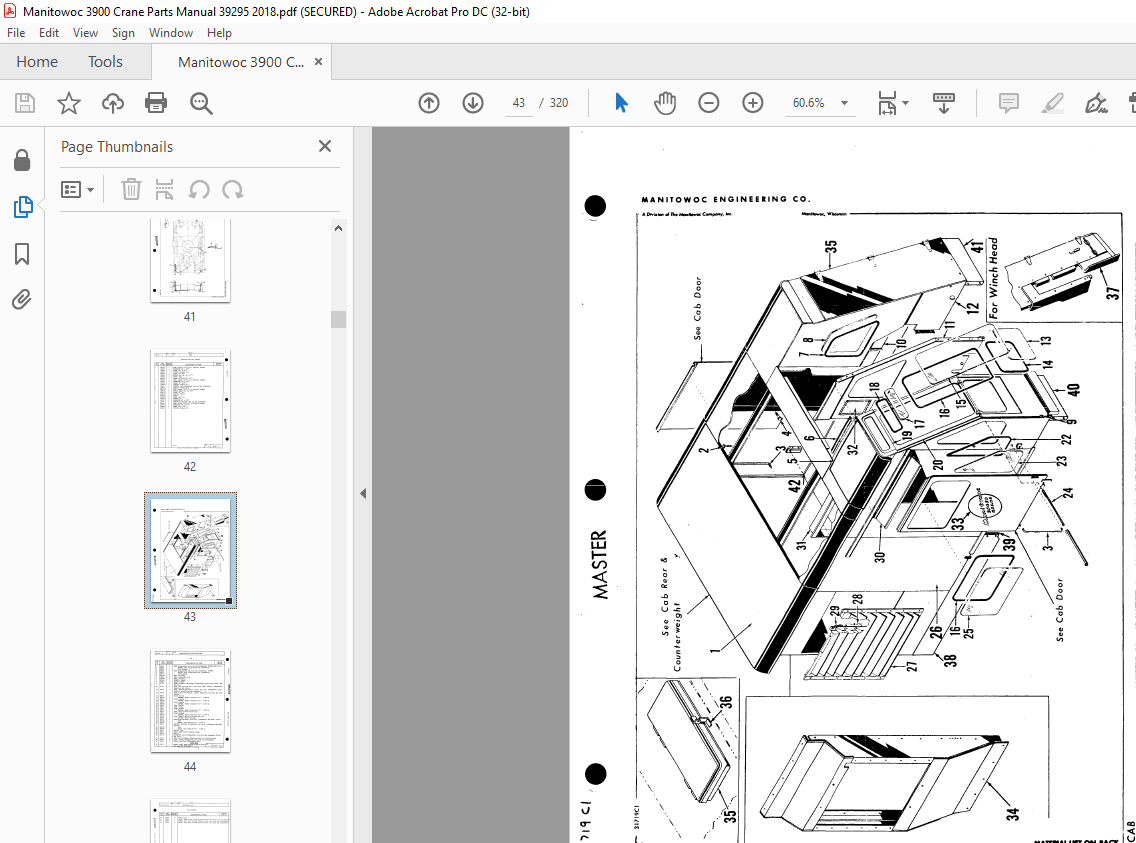Click the total pages label 320
The width and height of the screenshot is (1136, 843).
coord(559,103)
